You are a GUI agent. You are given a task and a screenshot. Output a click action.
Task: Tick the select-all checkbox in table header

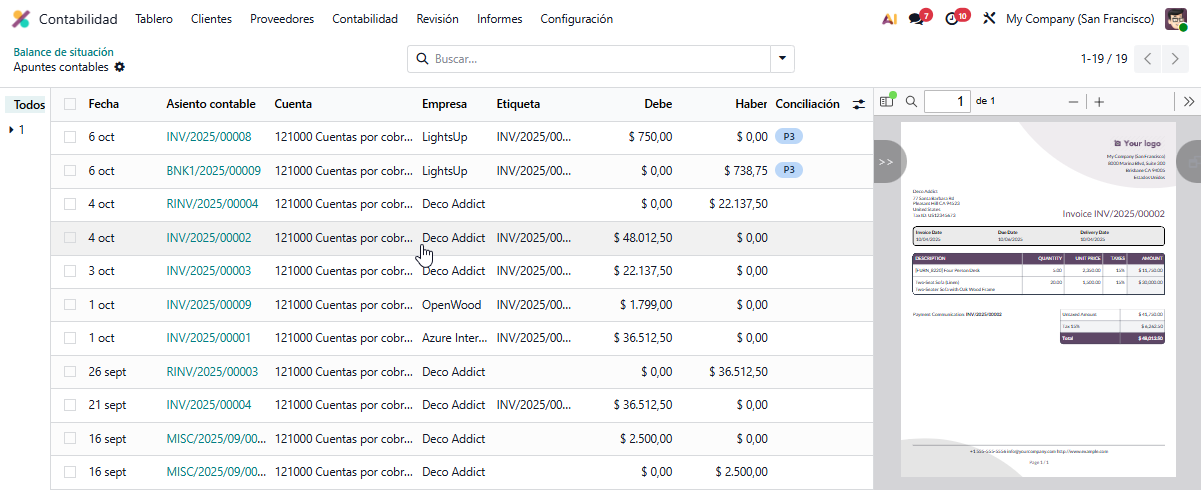[70, 104]
